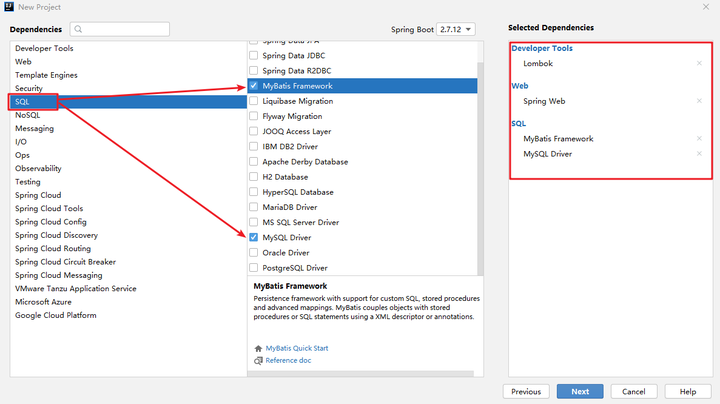Open MyBatis Quick Start link
This screenshot has height=404, width=720.
[x=297, y=348]
